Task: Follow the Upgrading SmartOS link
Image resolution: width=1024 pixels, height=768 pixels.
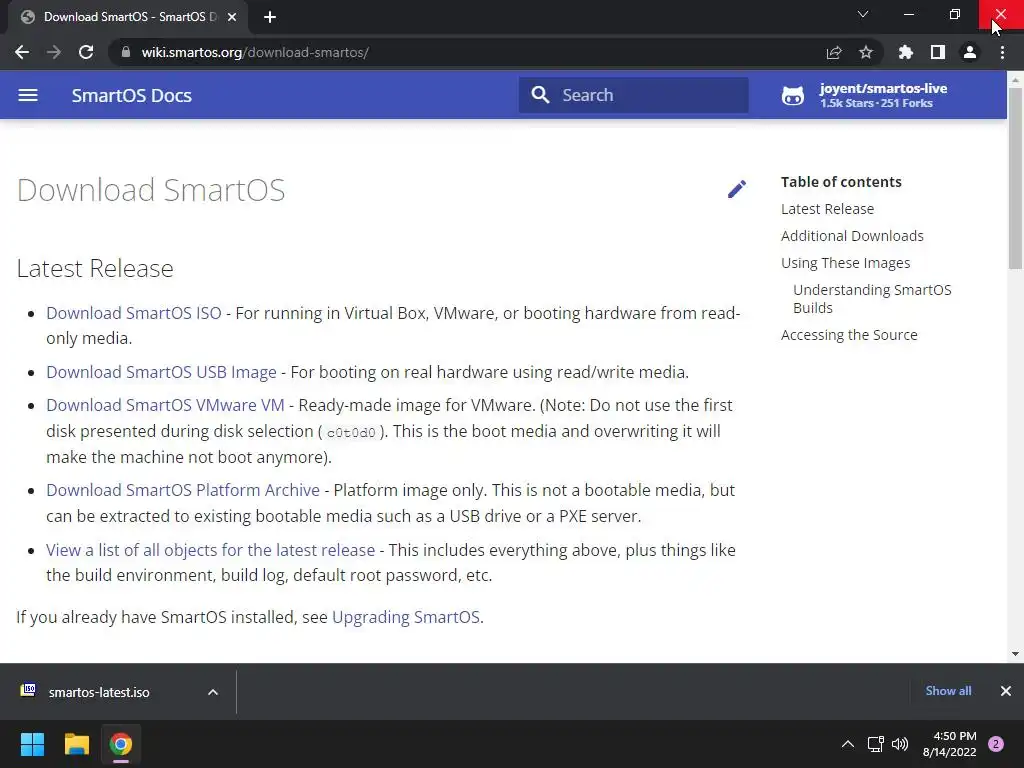Action: point(406,618)
